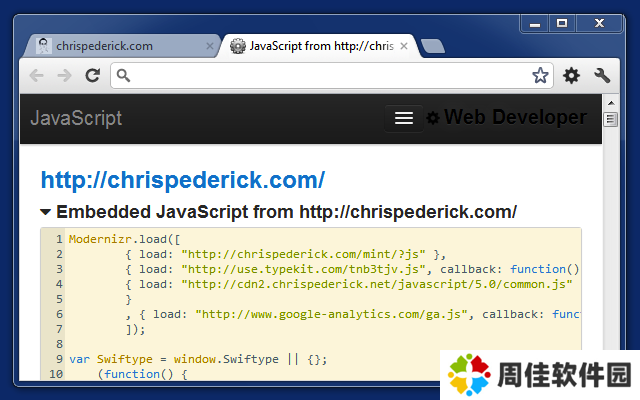
Task: Close the chrispederick.com tab
Action: 209,46
